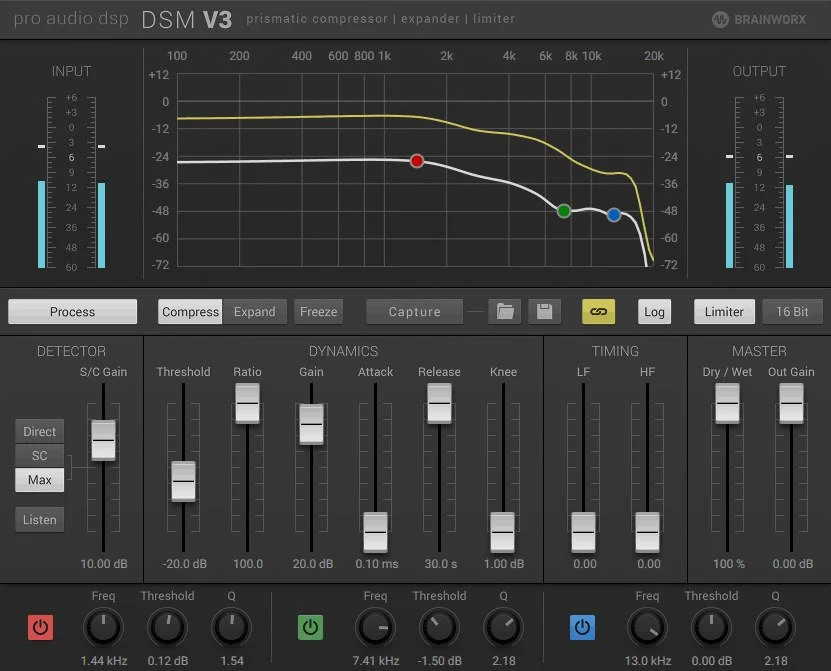Viewport: 831px width, 671px height.
Task: Select Compress mode
Action: pos(190,312)
